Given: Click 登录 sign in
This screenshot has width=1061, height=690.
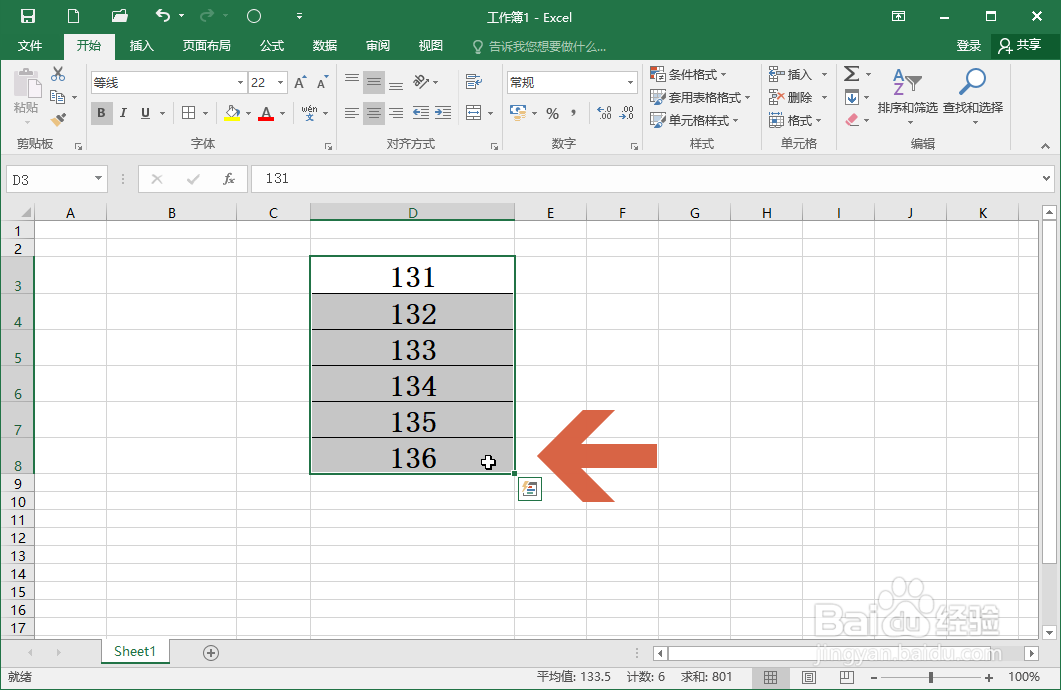Looking at the screenshot, I should [x=968, y=45].
